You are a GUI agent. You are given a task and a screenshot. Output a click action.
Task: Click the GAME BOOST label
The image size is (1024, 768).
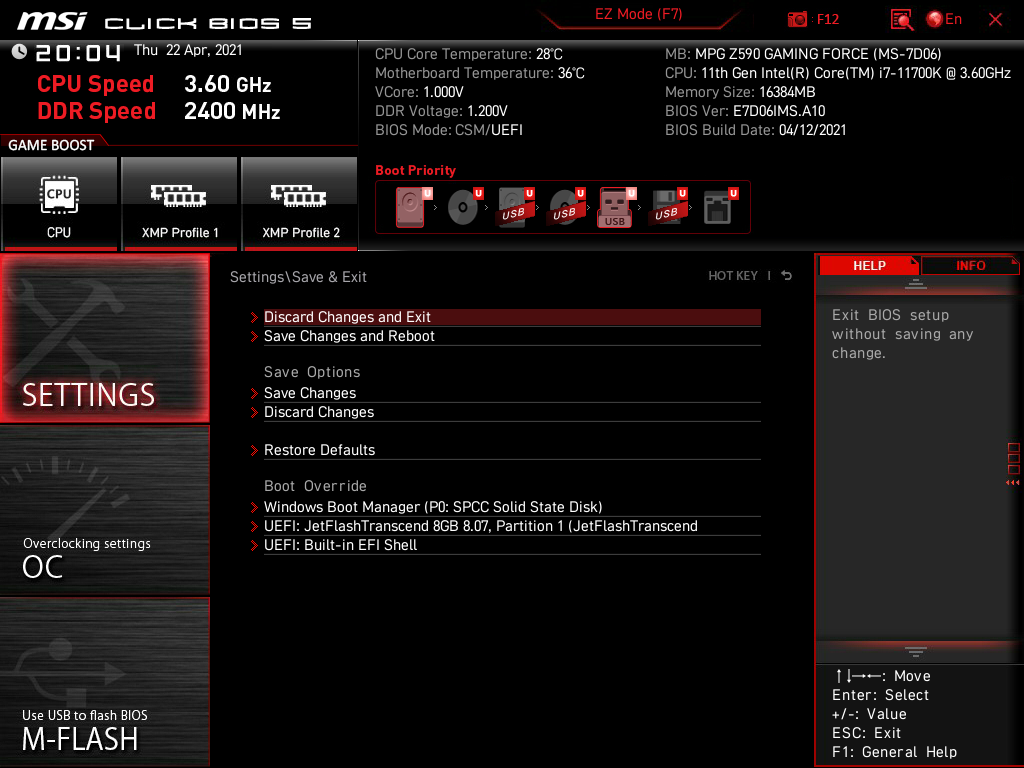pyautogui.click(x=51, y=145)
